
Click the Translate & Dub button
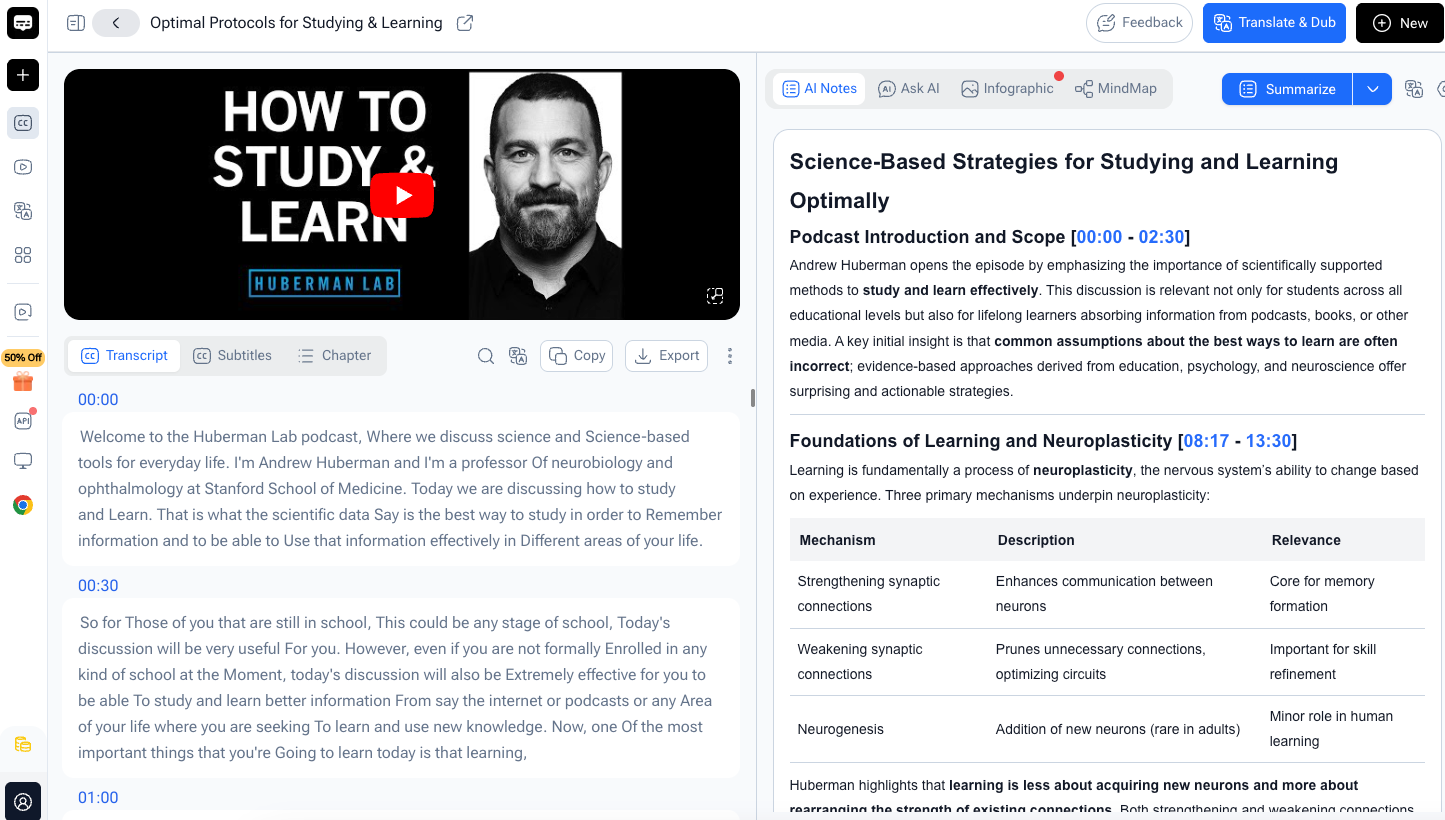point(1274,23)
